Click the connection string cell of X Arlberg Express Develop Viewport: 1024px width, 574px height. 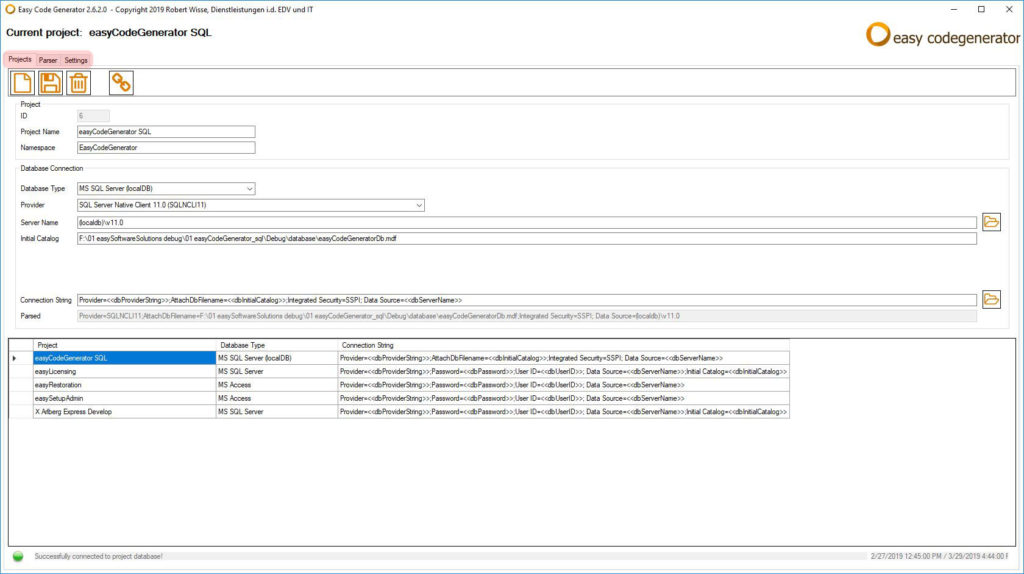(x=564, y=411)
